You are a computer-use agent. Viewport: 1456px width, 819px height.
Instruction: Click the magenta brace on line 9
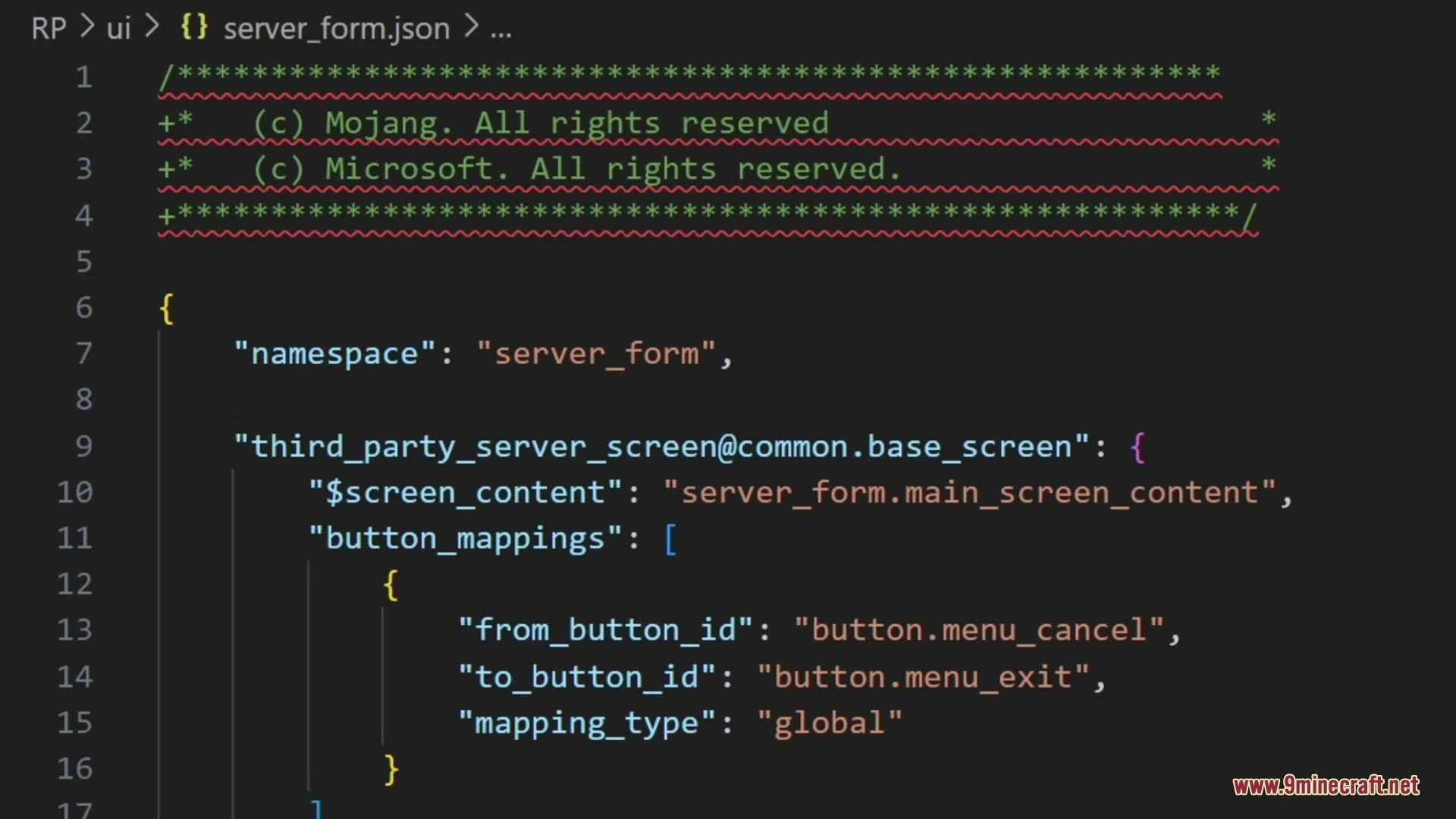pos(1137,447)
